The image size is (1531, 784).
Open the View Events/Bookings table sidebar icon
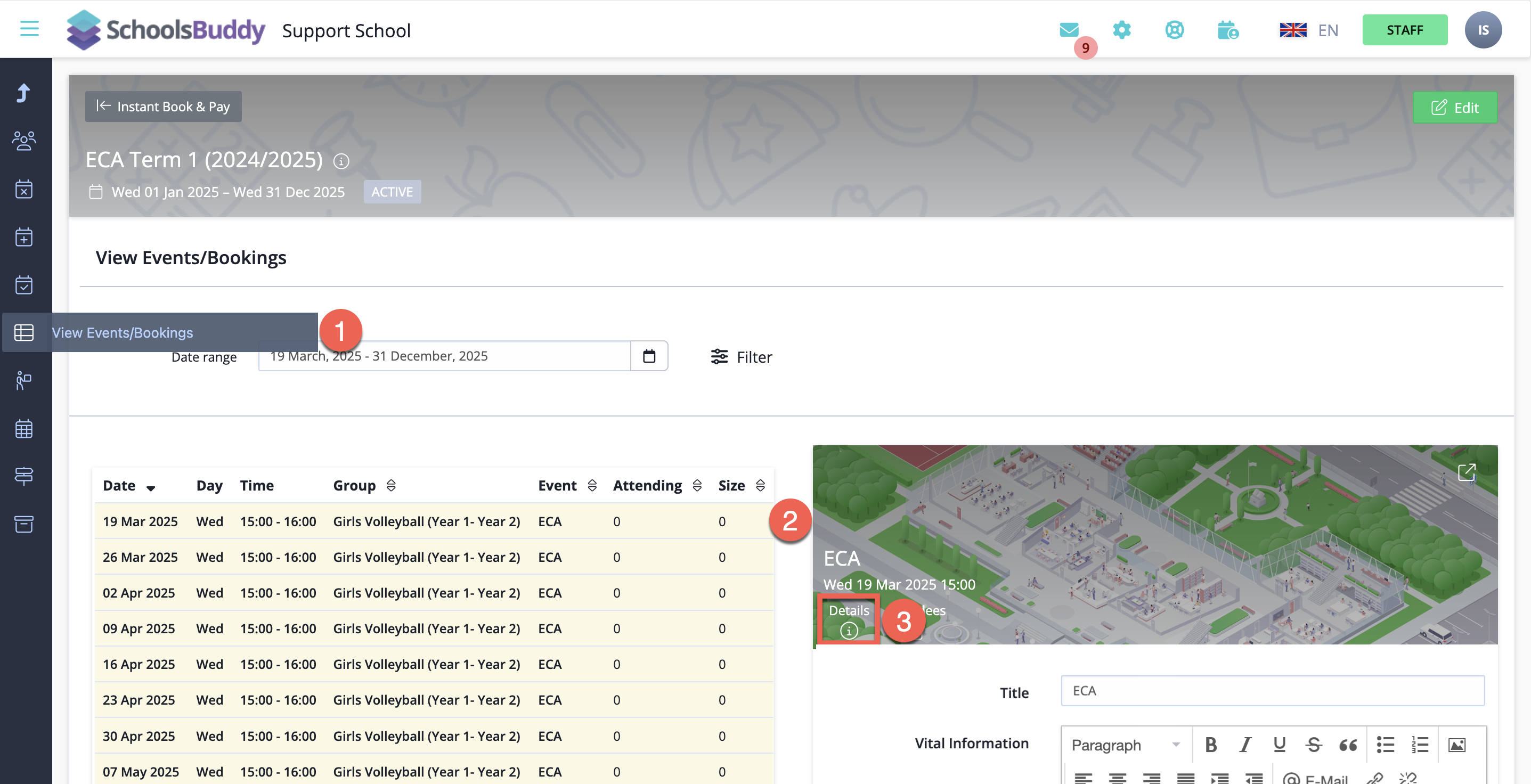[24, 332]
